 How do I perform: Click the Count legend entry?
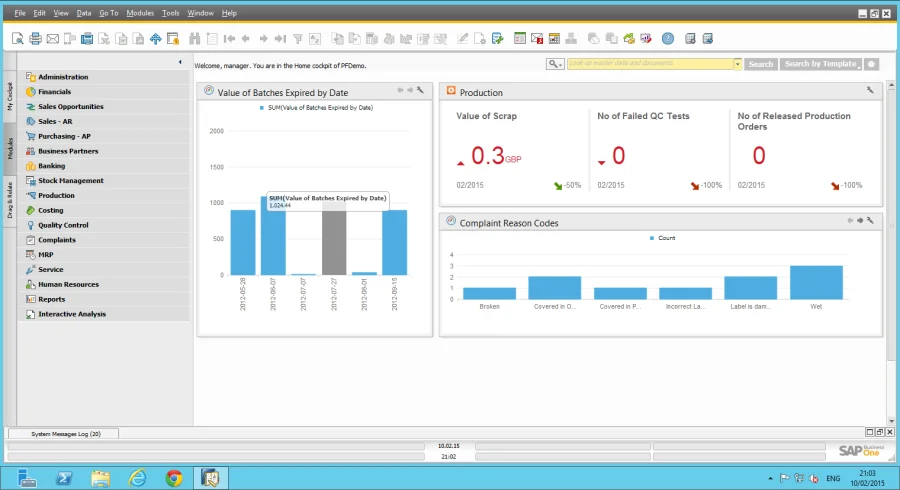[662, 238]
